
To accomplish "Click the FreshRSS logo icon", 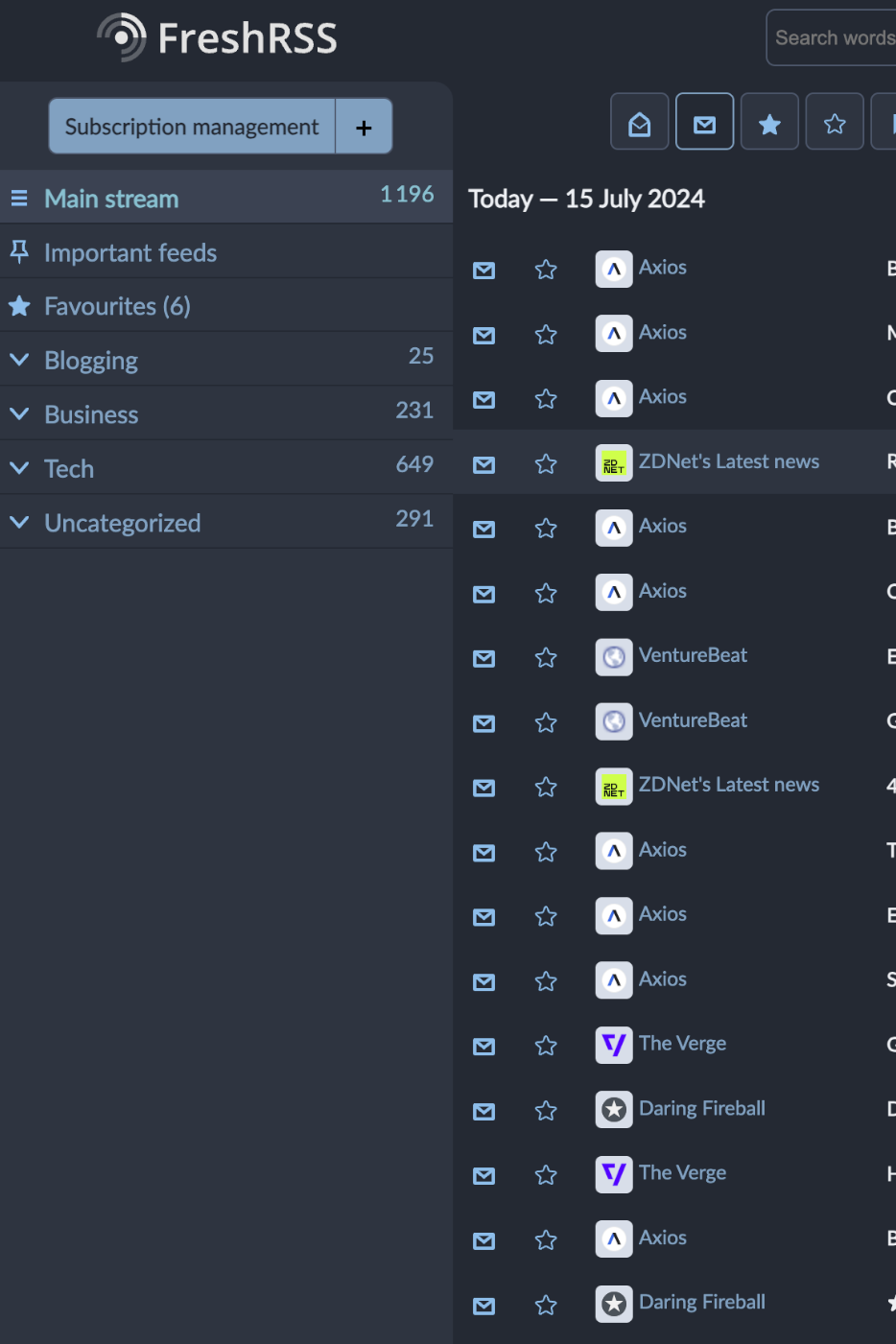I will (122, 37).
